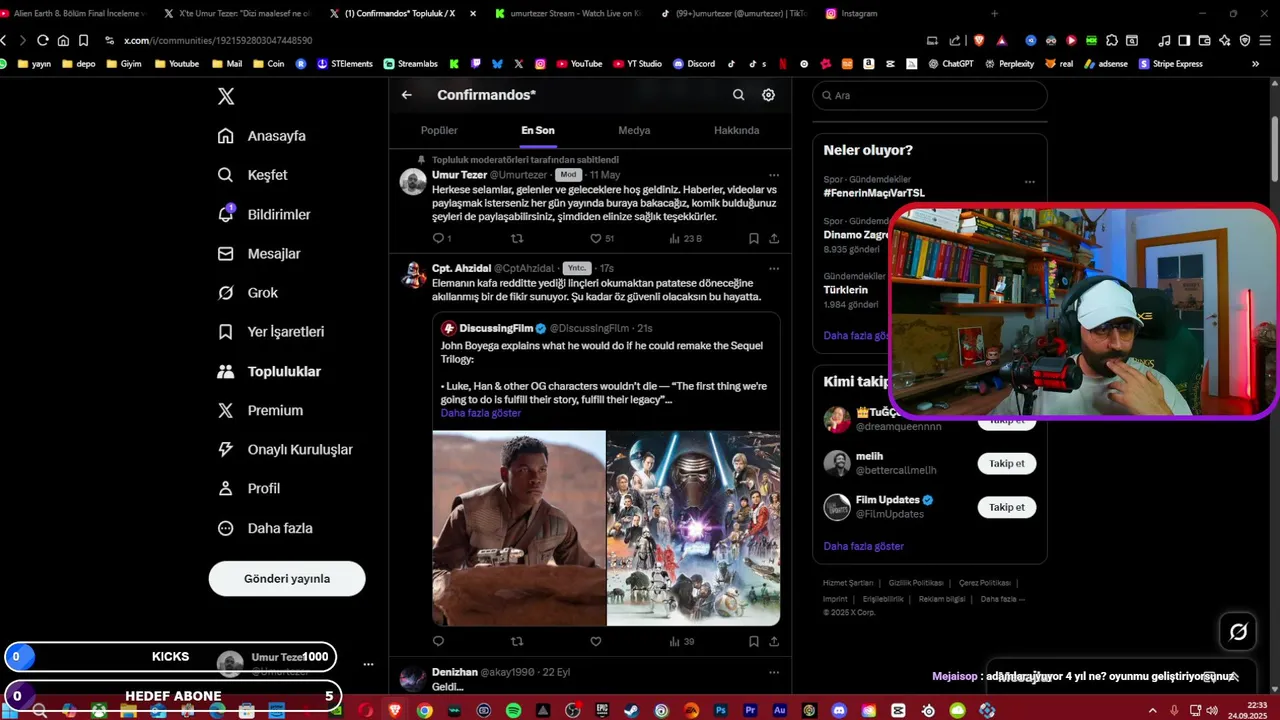The width and height of the screenshot is (1280, 720).
Task: Click DiscussingFilm quoted account name
Action: [x=496, y=328]
